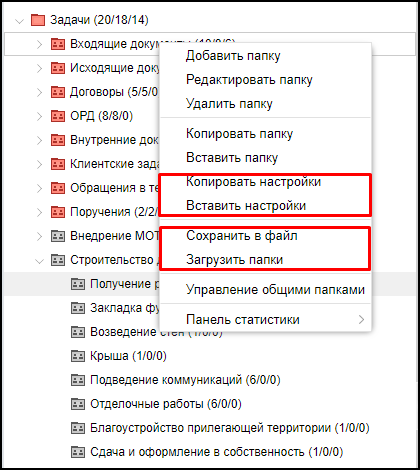
Task: Open the Панель статистики submenu arrow
Action: tap(361, 320)
